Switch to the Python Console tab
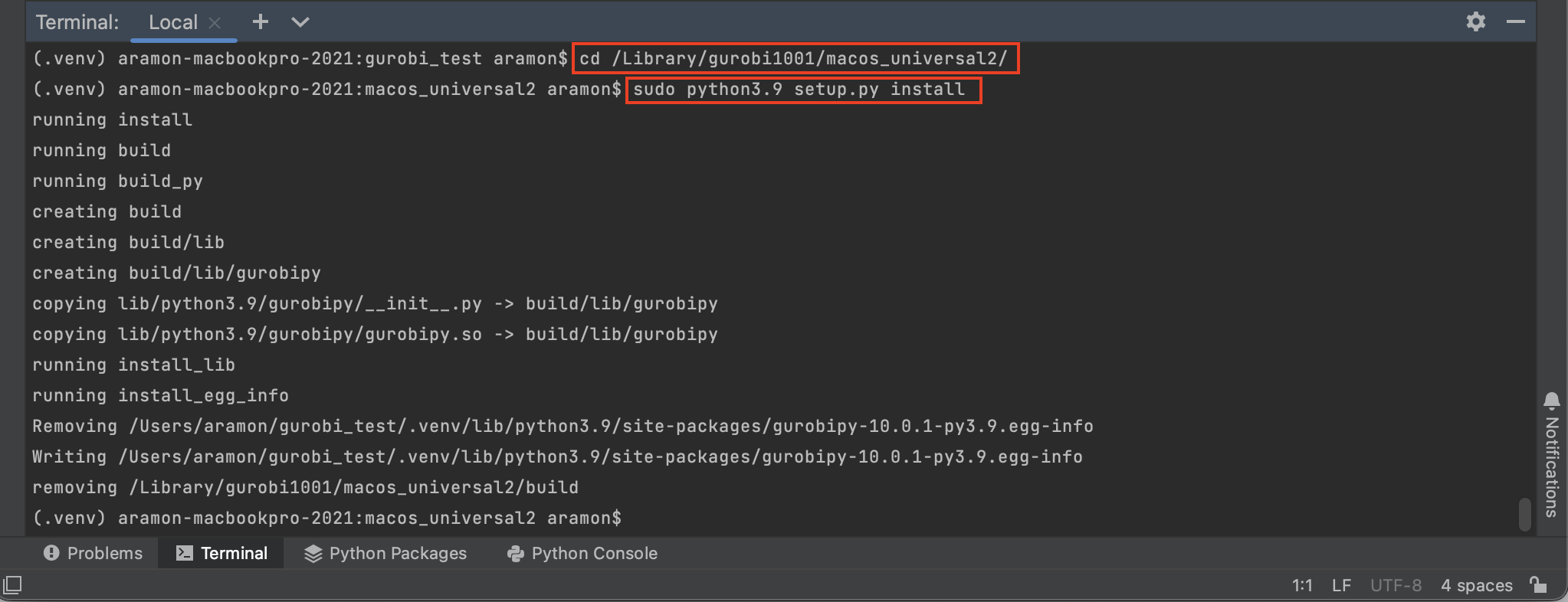The image size is (1568, 602). pos(594,553)
